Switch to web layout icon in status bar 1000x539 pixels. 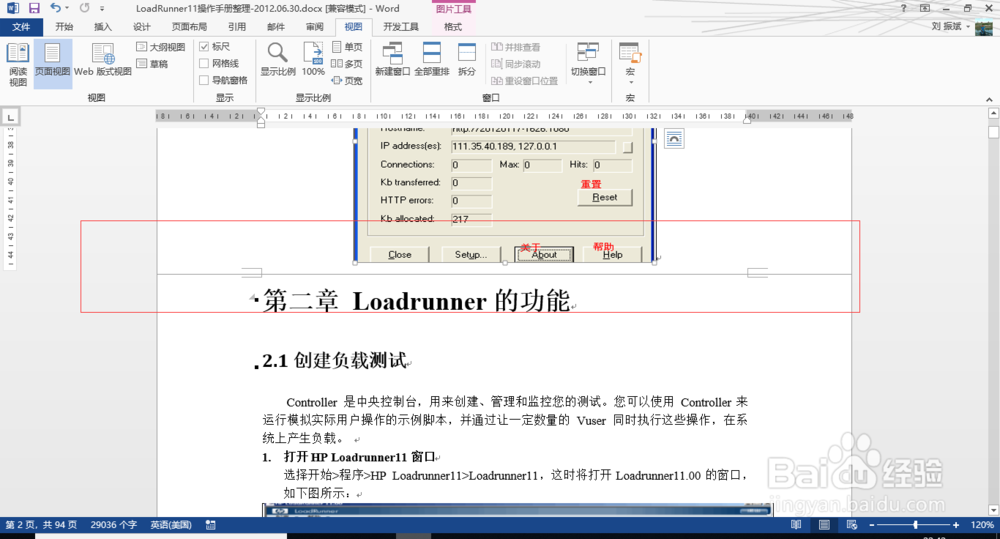tap(852, 525)
